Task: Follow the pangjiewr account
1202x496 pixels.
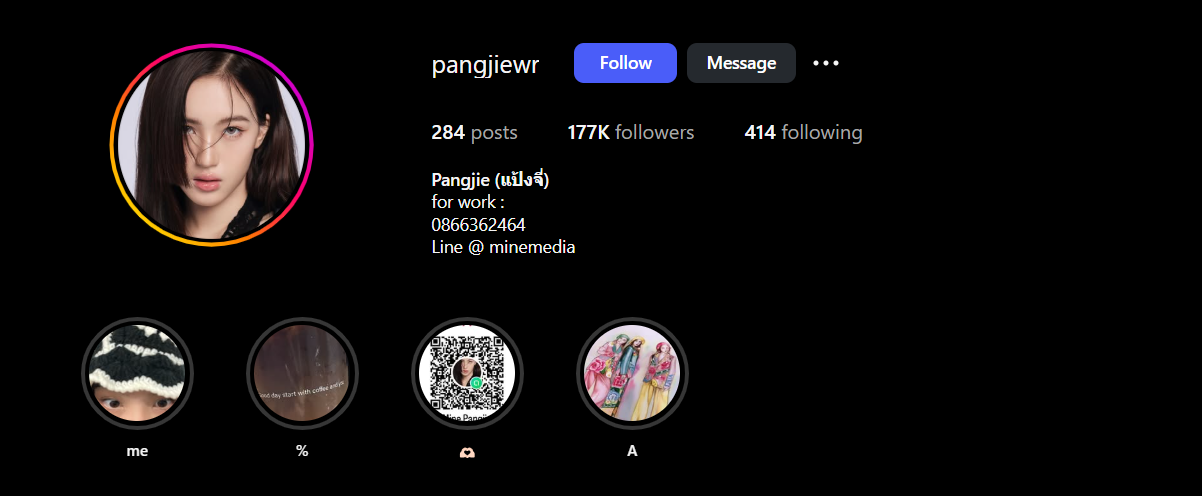Action: (x=625, y=63)
